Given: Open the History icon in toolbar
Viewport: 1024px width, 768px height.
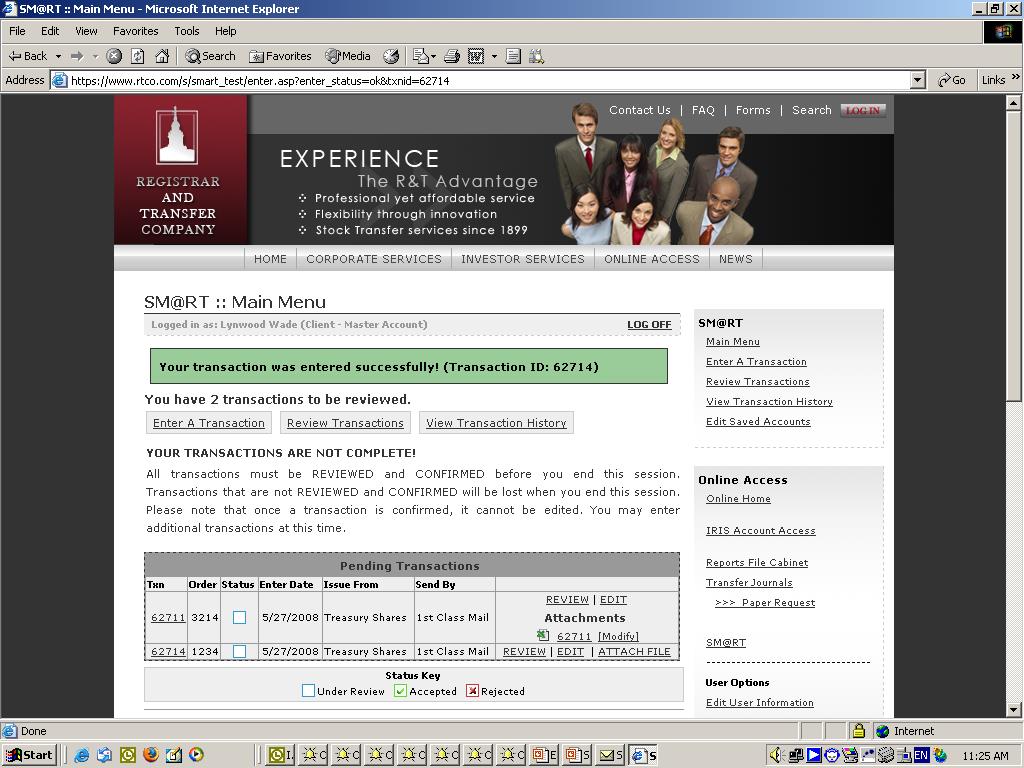Looking at the screenshot, I should 391,56.
